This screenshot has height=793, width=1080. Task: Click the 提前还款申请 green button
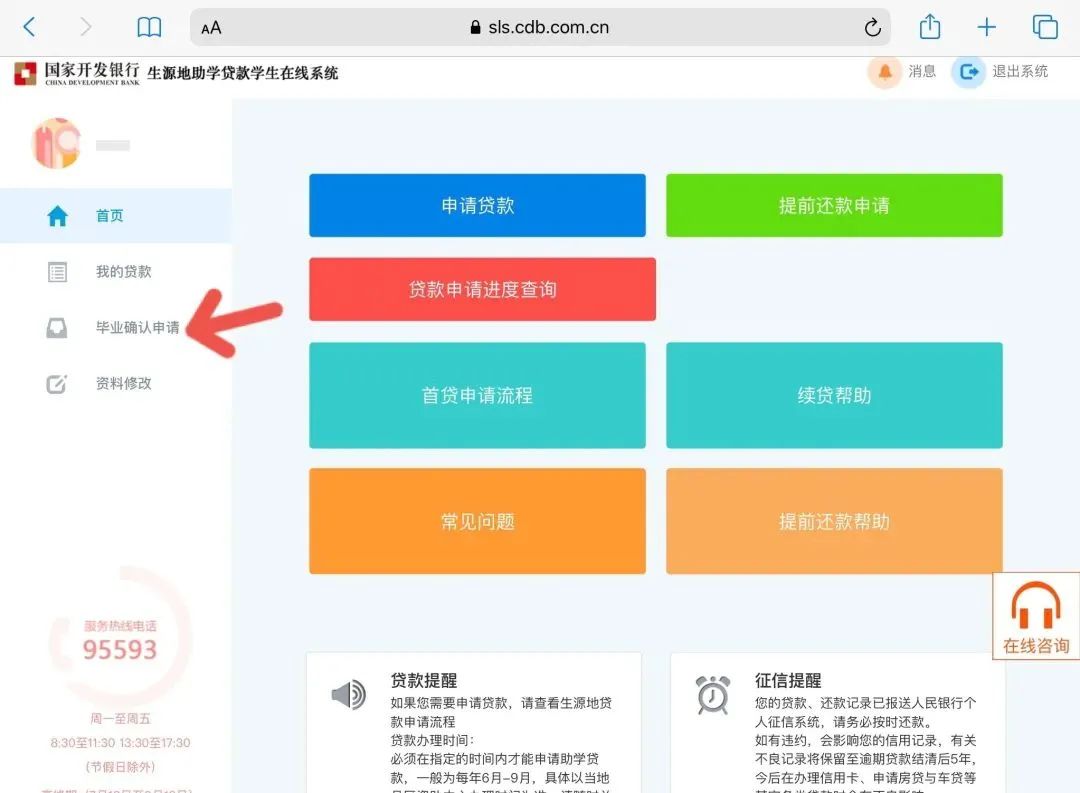(834, 205)
